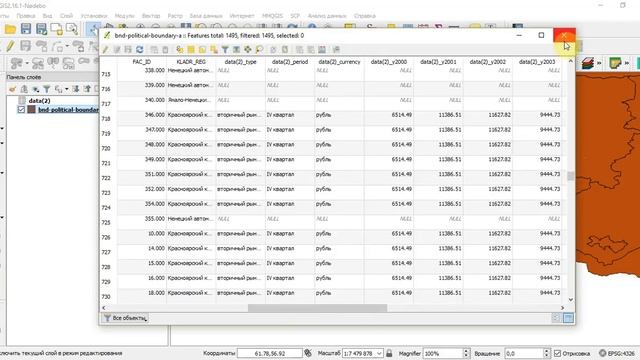Step the Magnifier 100% spinner arrows

466,353
